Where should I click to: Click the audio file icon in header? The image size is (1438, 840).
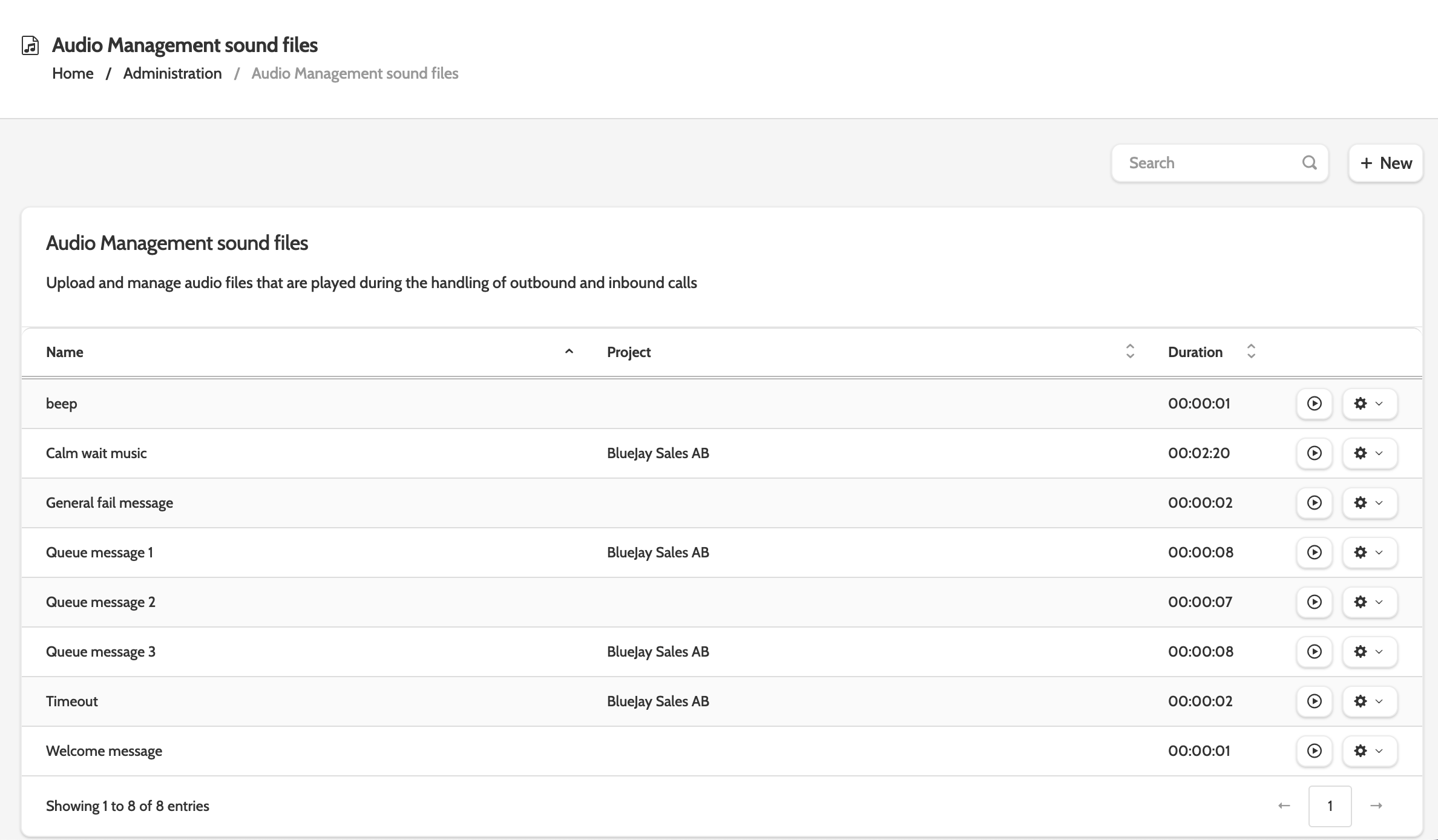click(x=30, y=45)
